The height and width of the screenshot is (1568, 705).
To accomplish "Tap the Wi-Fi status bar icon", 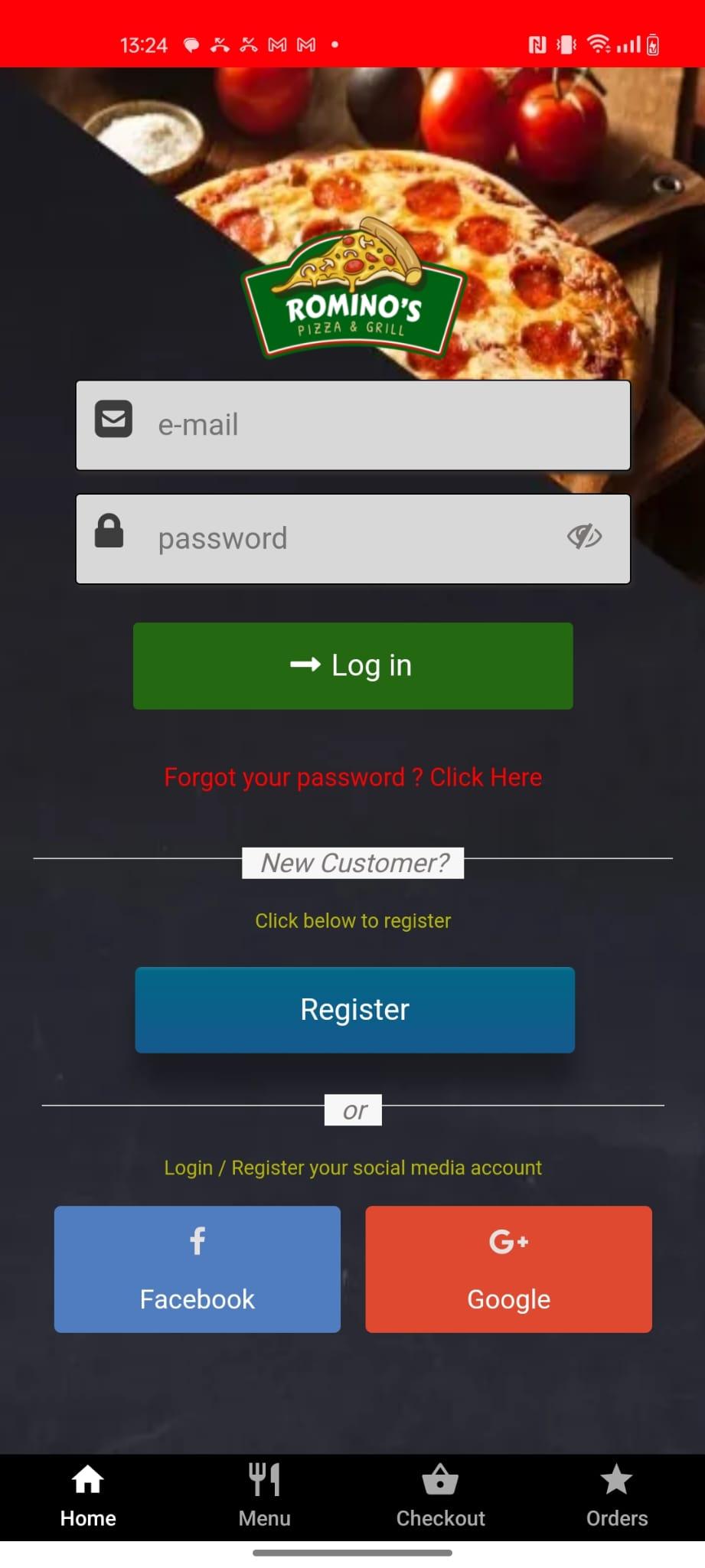I will tap(599, 44).
